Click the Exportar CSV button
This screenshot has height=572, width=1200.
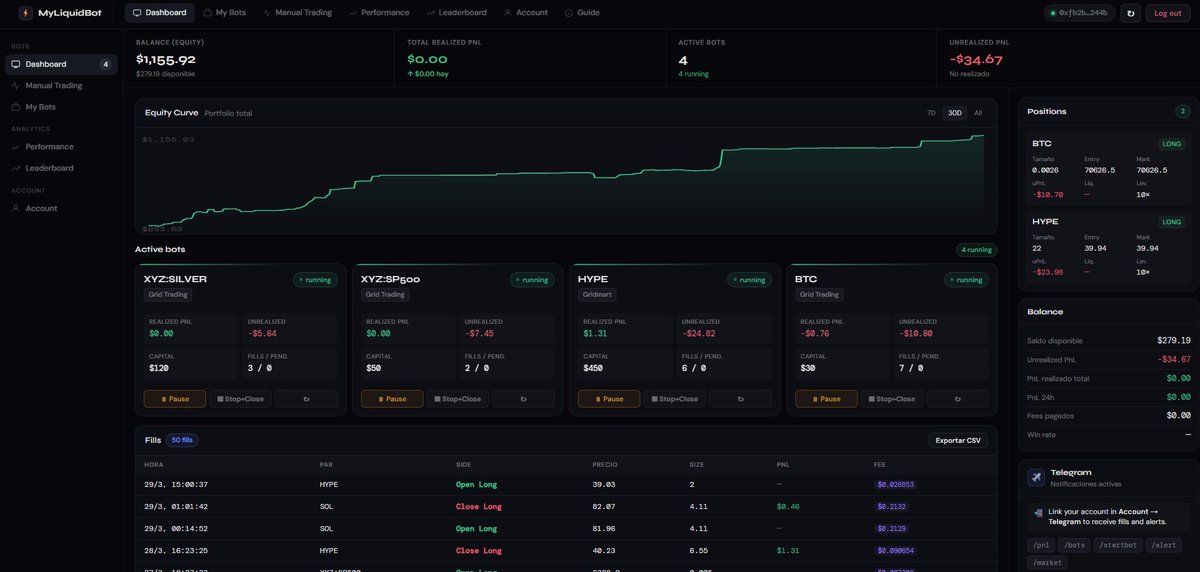(x=958, y=440)
